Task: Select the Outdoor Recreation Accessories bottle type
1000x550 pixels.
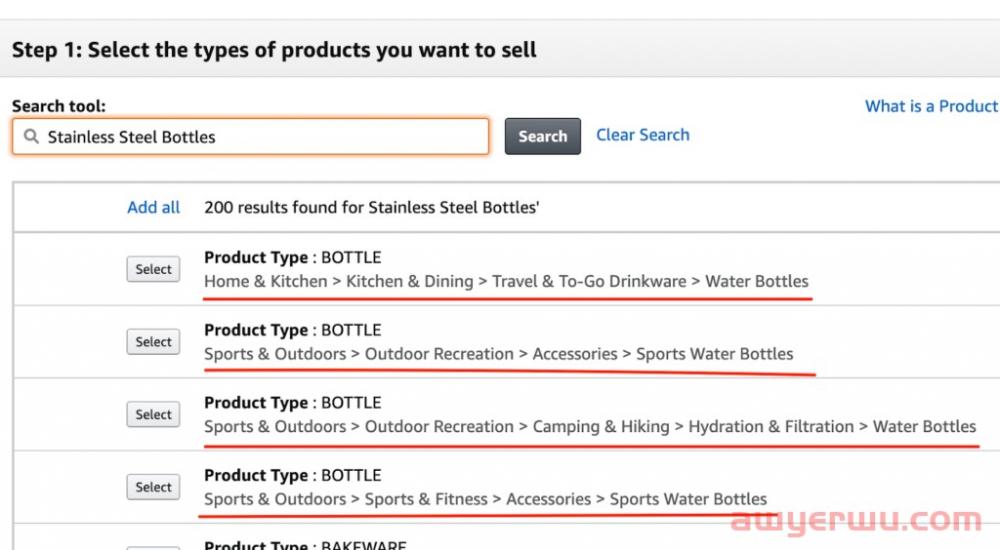Action: click(153, 342)
